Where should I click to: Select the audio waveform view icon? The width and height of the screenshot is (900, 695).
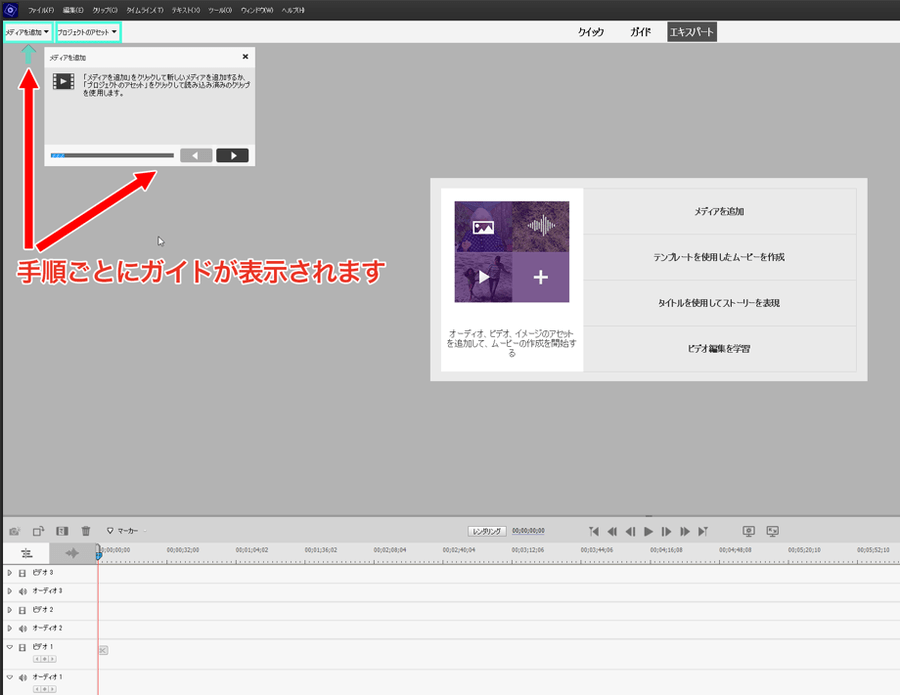tap(72, 553)
